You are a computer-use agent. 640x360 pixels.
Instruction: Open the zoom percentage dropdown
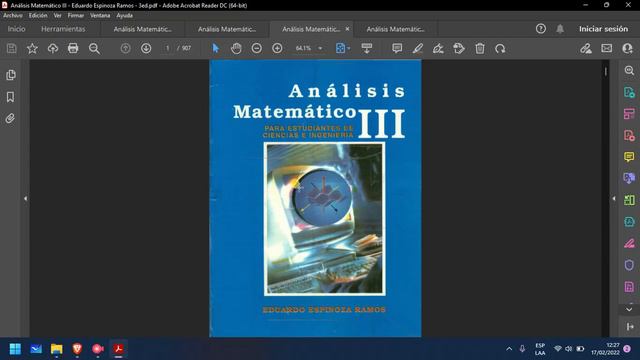pyautogui.click(x=320, y=48)
